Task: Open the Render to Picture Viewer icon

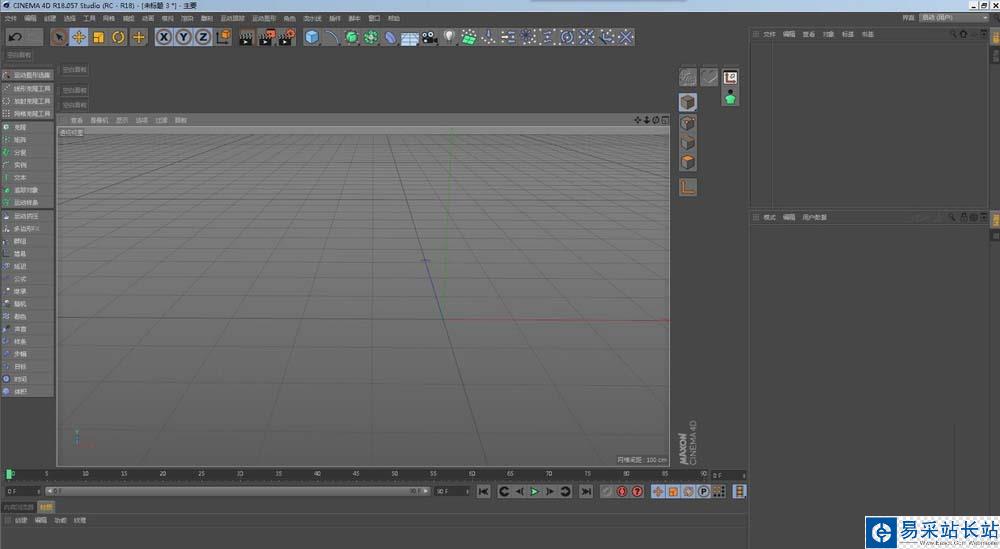Action: [266, 37]
